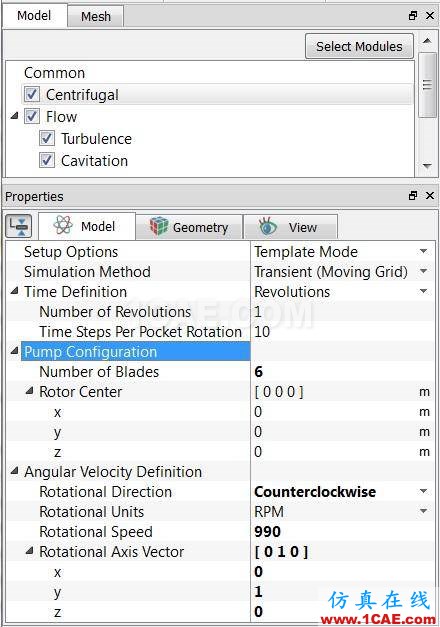Disable the Cavitation checkbox
This screenshot has width=440, height=627.
[47, 160]
